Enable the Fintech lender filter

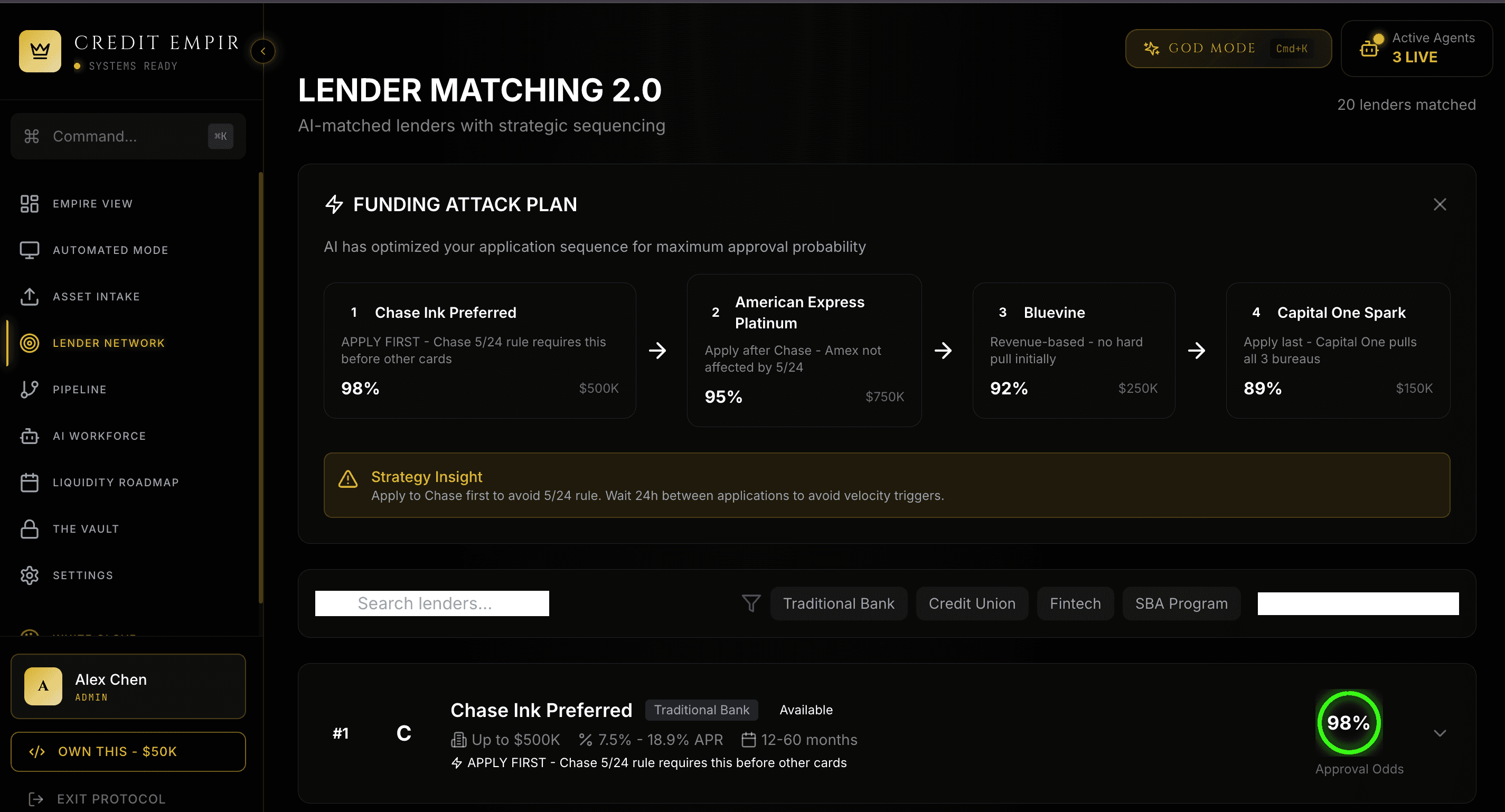pos(1075,603)
